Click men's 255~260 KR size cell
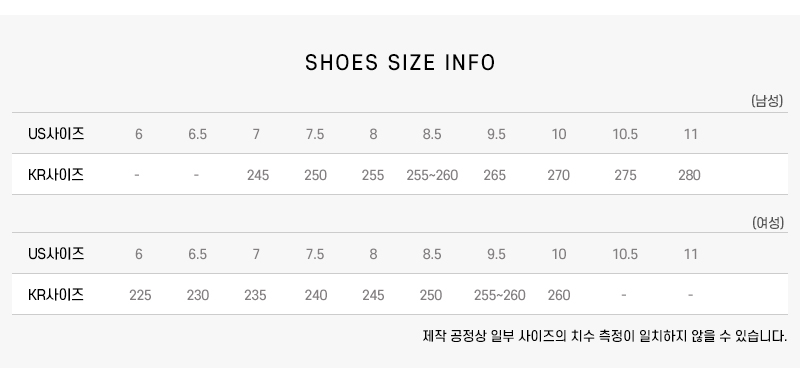800x368 pixels. [432, 175]
